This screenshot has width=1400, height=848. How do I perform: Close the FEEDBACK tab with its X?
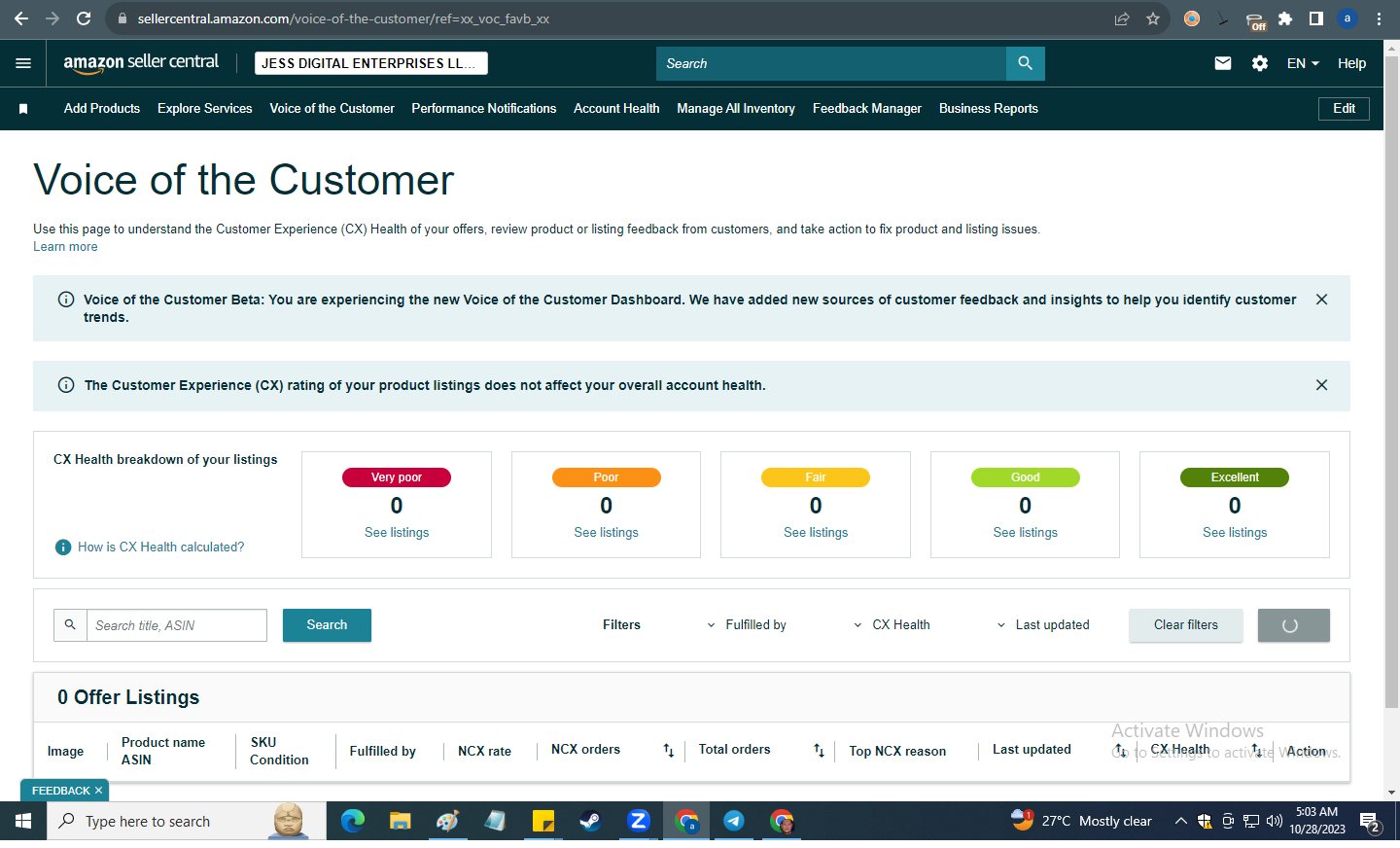coord(98,791)
